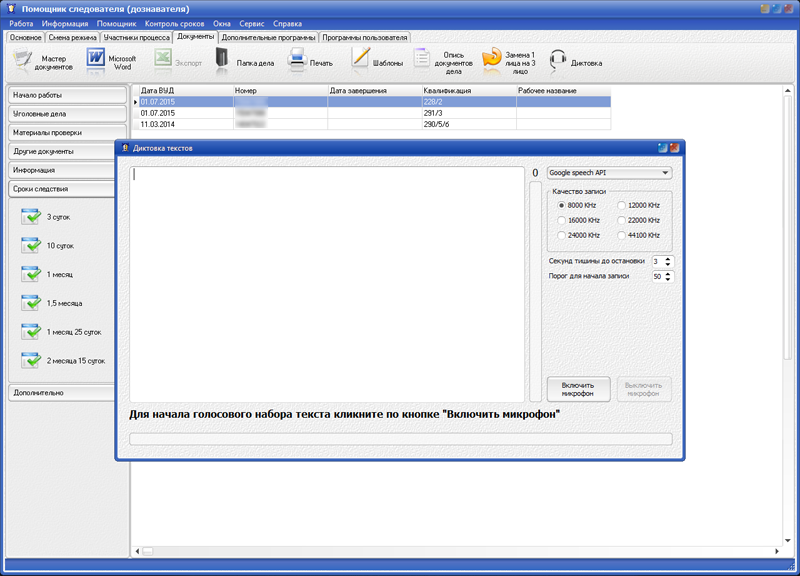Click Замена 1 лица на 3 лицо icon
The width and height of the screenshot is (800, 576).
[x=491, y=60]
